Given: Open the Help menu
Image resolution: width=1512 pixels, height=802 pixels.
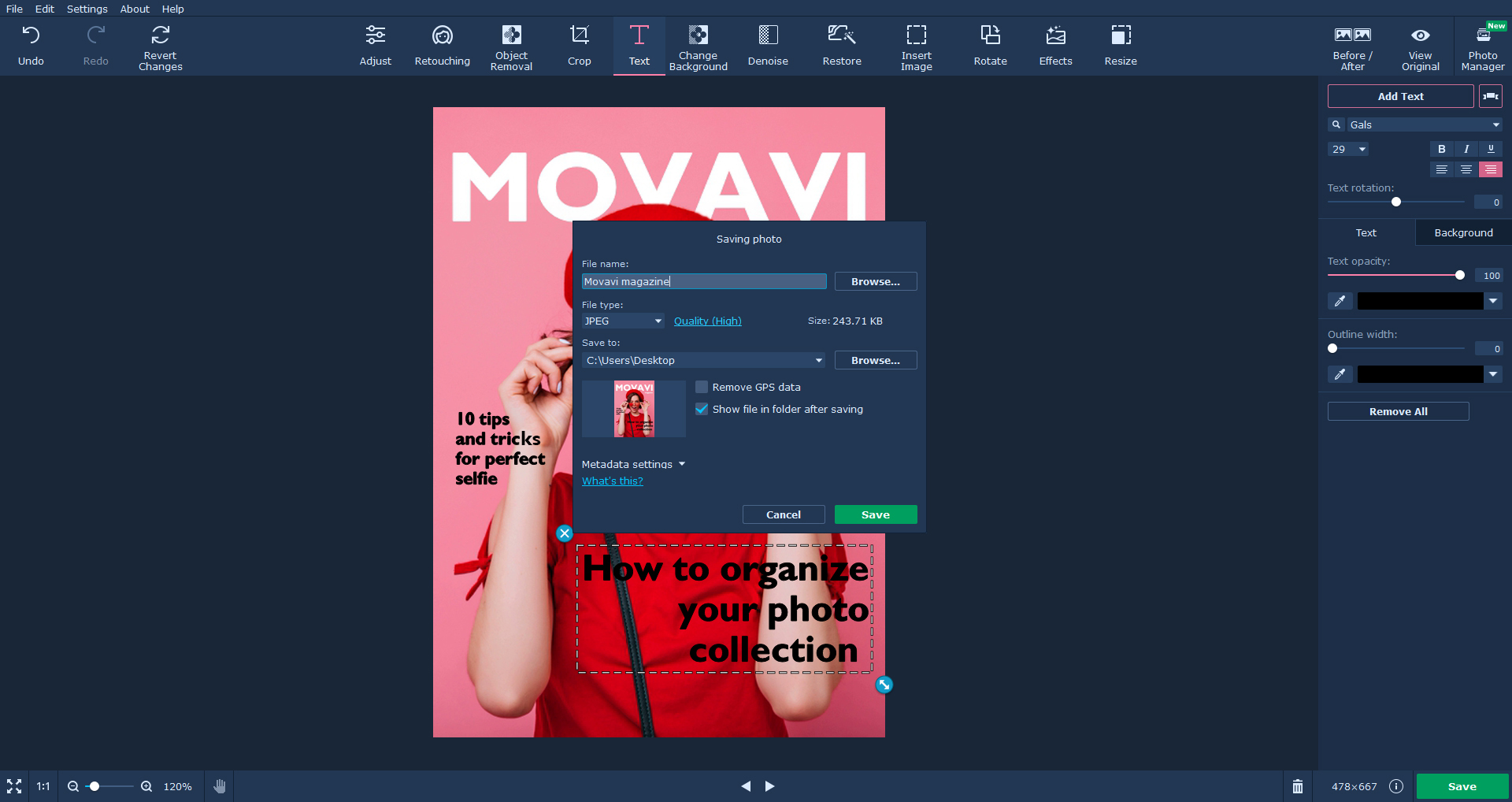Looking at the screenshot, I should click(x=173, y=9).
